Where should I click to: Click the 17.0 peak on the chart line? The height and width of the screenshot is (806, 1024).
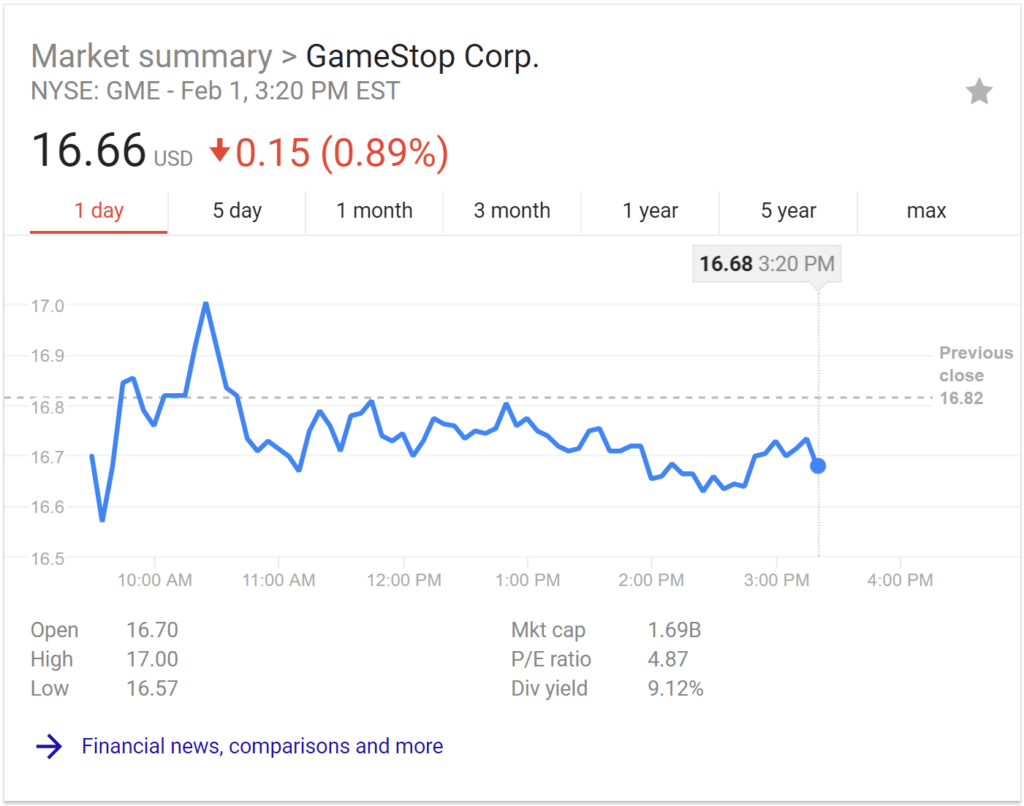(205, 303)
